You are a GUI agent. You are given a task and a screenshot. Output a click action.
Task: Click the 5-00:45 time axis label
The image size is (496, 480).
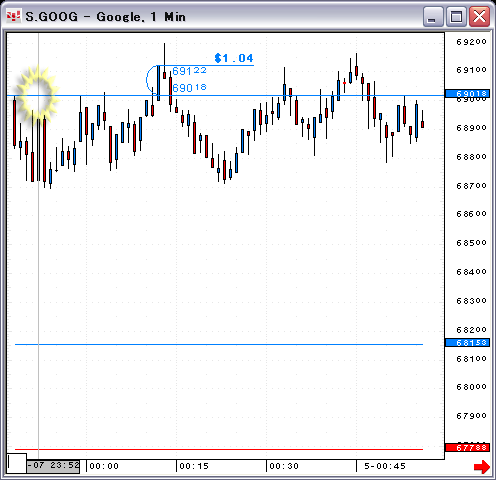tap(385, 466)
